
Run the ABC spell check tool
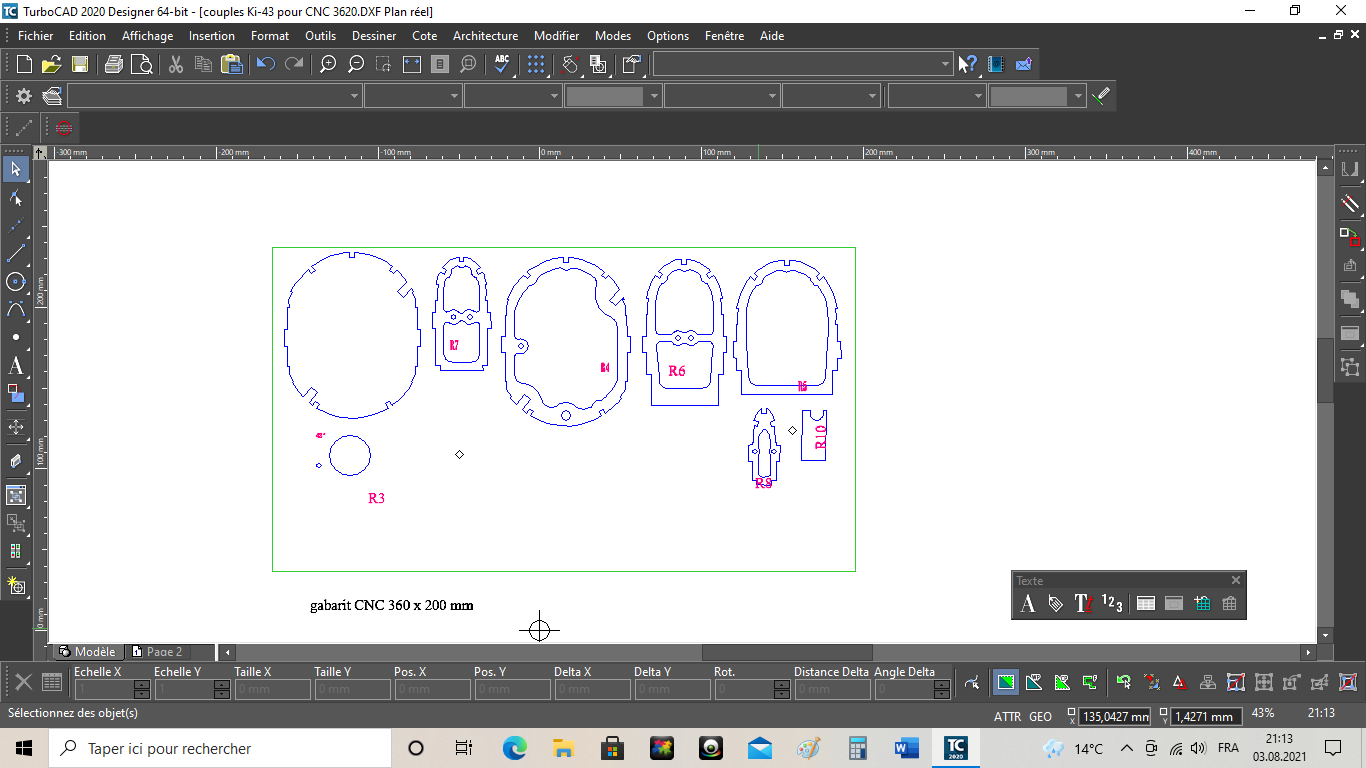(x=502, y=64)
